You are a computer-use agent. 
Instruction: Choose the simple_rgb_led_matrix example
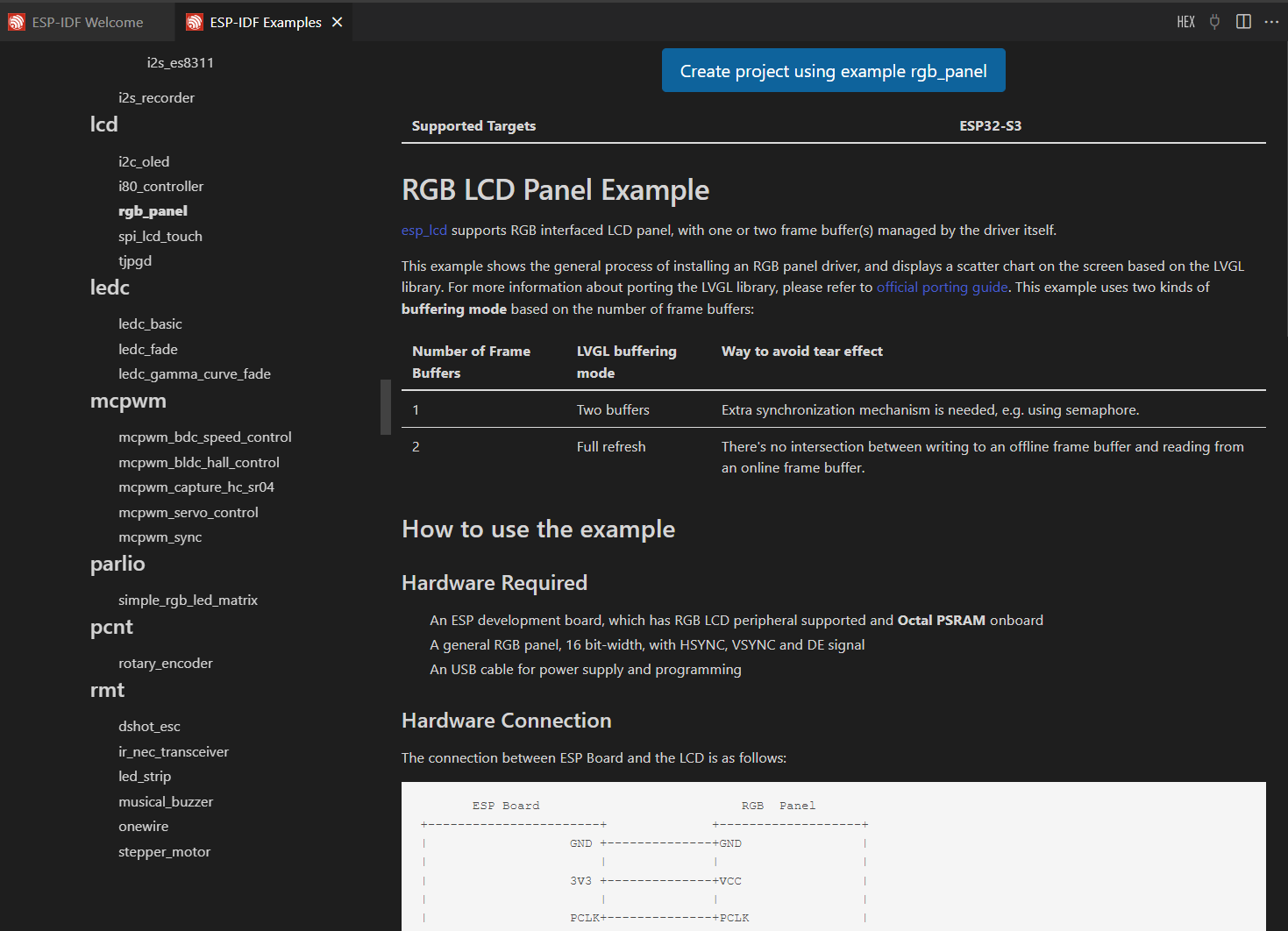pos(188,601)
